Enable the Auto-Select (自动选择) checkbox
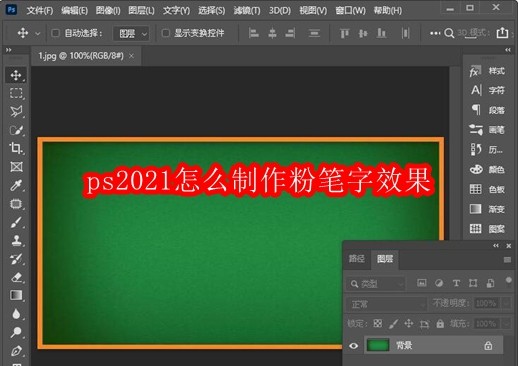Viewport: 518px width, 366px height. pos(55,33)
